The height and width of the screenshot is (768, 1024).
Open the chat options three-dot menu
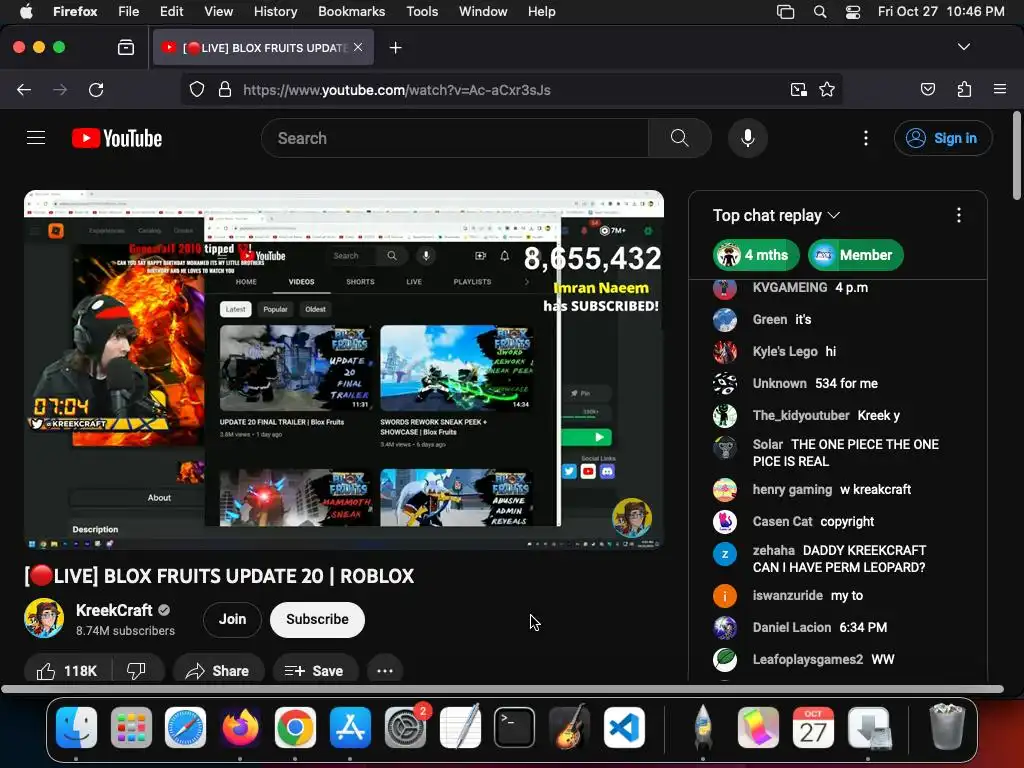click(x=959, y=216)
